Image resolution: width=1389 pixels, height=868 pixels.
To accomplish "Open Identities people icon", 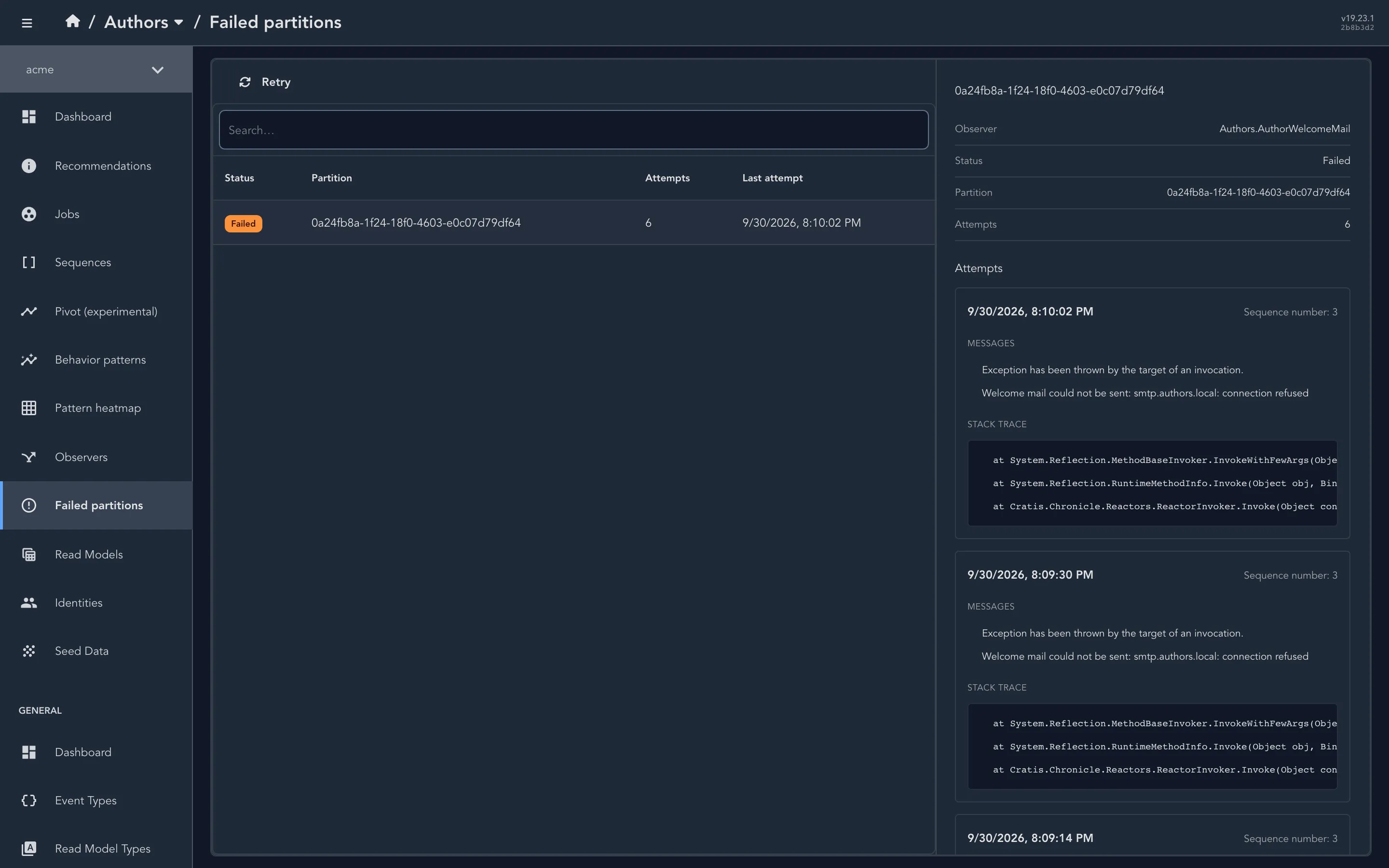I will pyautogui.click(x=29, y=603).
